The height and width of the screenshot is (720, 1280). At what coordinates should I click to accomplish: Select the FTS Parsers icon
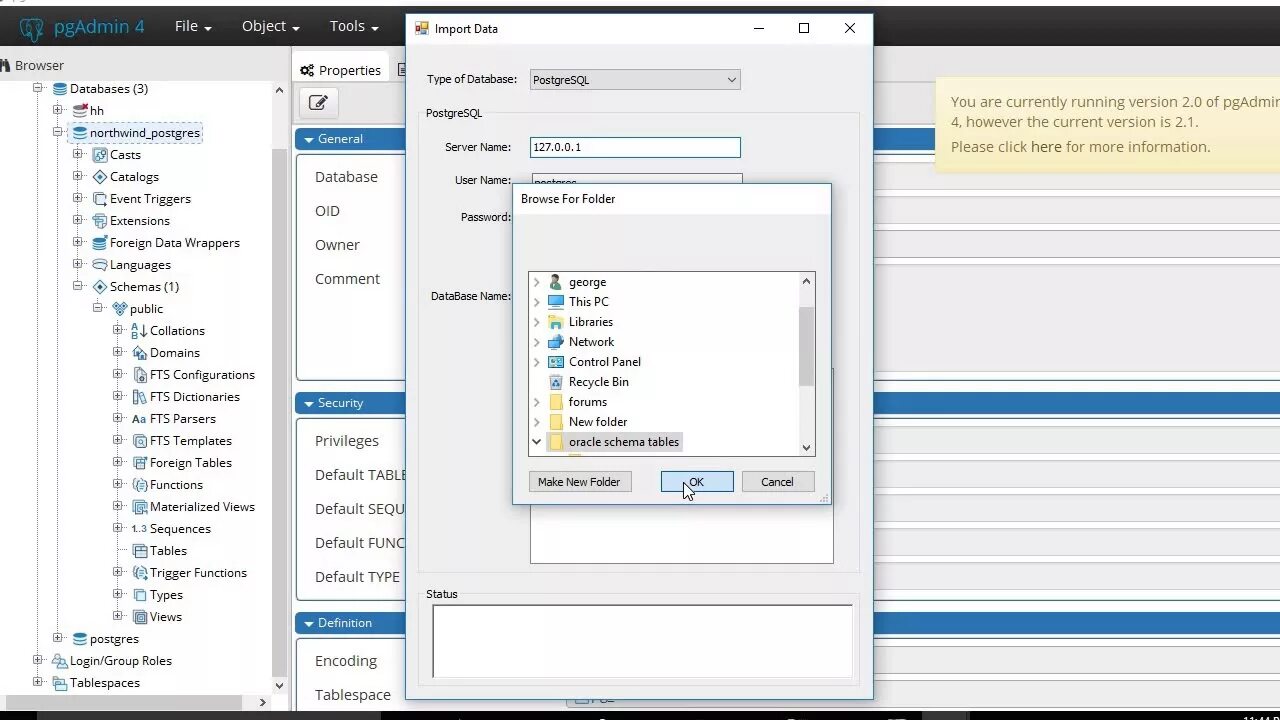click(x=139, y=419)
